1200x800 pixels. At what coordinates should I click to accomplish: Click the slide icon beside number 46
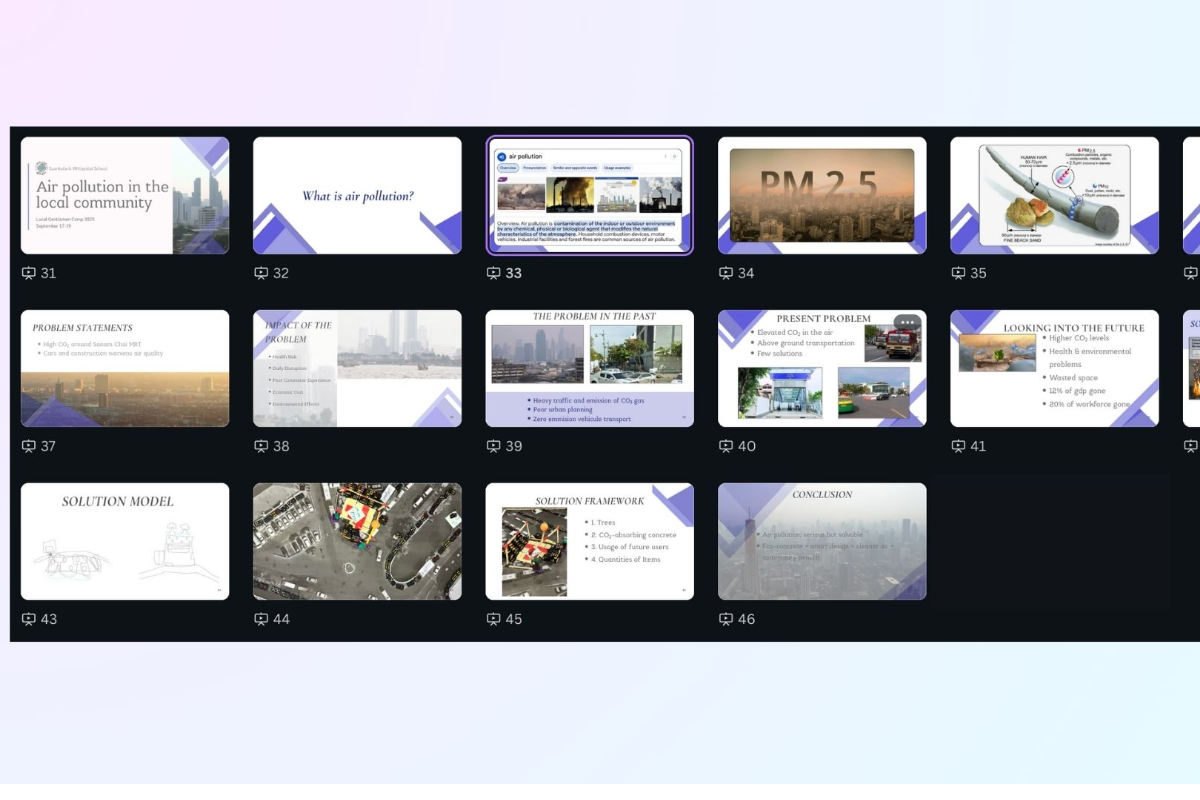point(726,619)
